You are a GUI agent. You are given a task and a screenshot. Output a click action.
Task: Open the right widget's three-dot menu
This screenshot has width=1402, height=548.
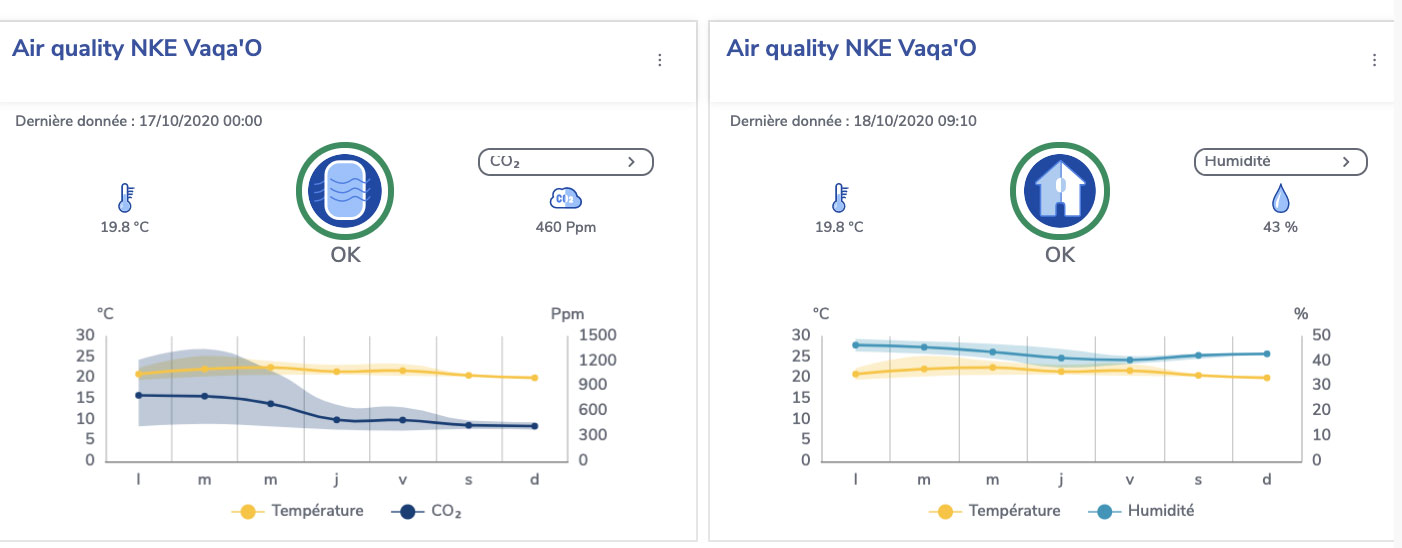click(1375, 61)
